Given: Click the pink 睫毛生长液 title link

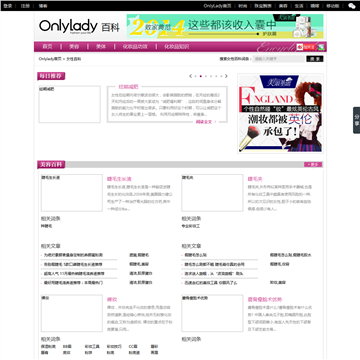Looking at the screenshot, I should coord(119,179).
